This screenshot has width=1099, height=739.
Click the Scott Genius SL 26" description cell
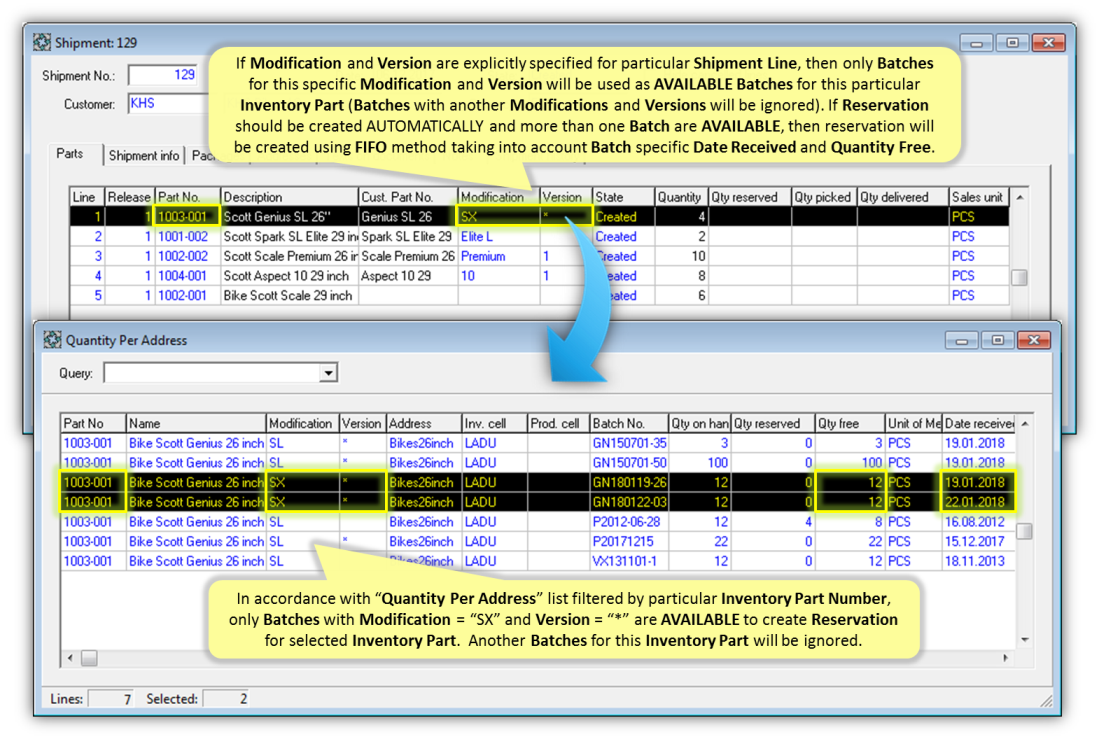(x=289, y=217)
